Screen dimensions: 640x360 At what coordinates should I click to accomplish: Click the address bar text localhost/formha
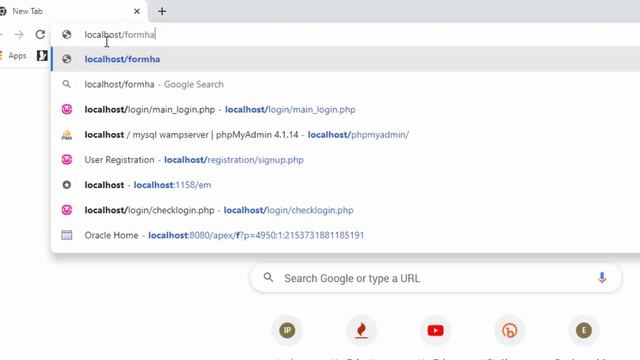tap(120, 35)
